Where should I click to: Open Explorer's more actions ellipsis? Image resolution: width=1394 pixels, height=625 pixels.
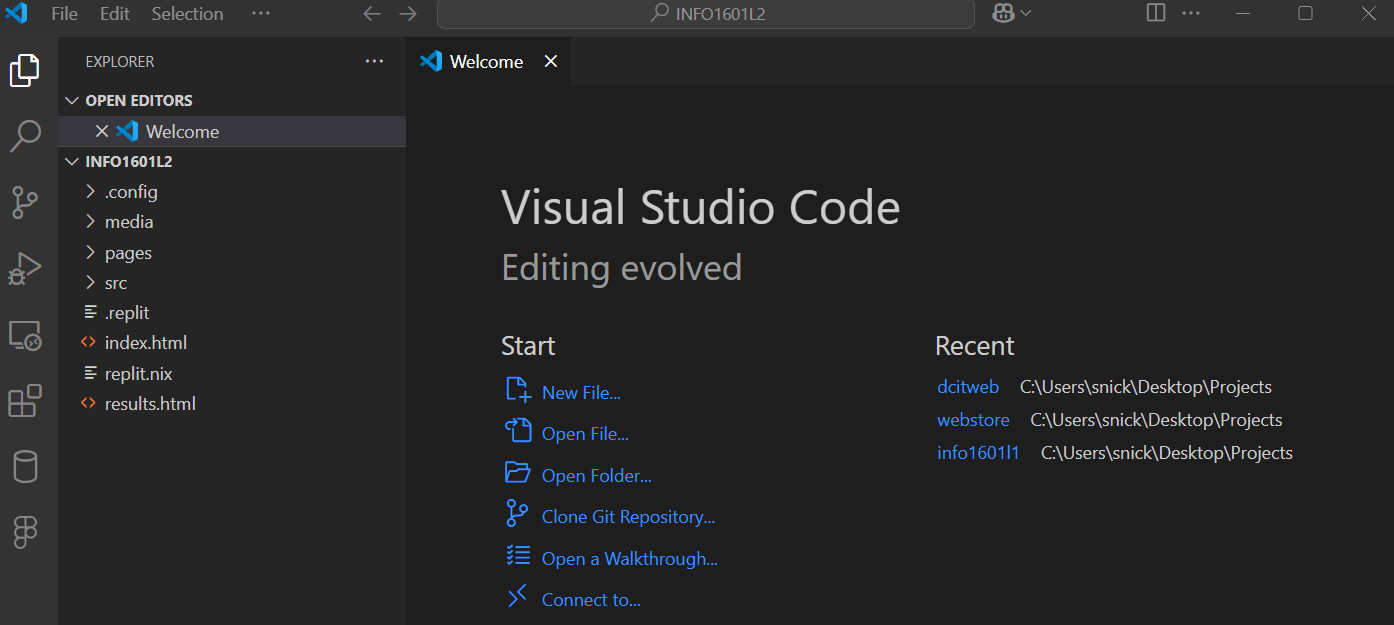(x=374, y=62)
